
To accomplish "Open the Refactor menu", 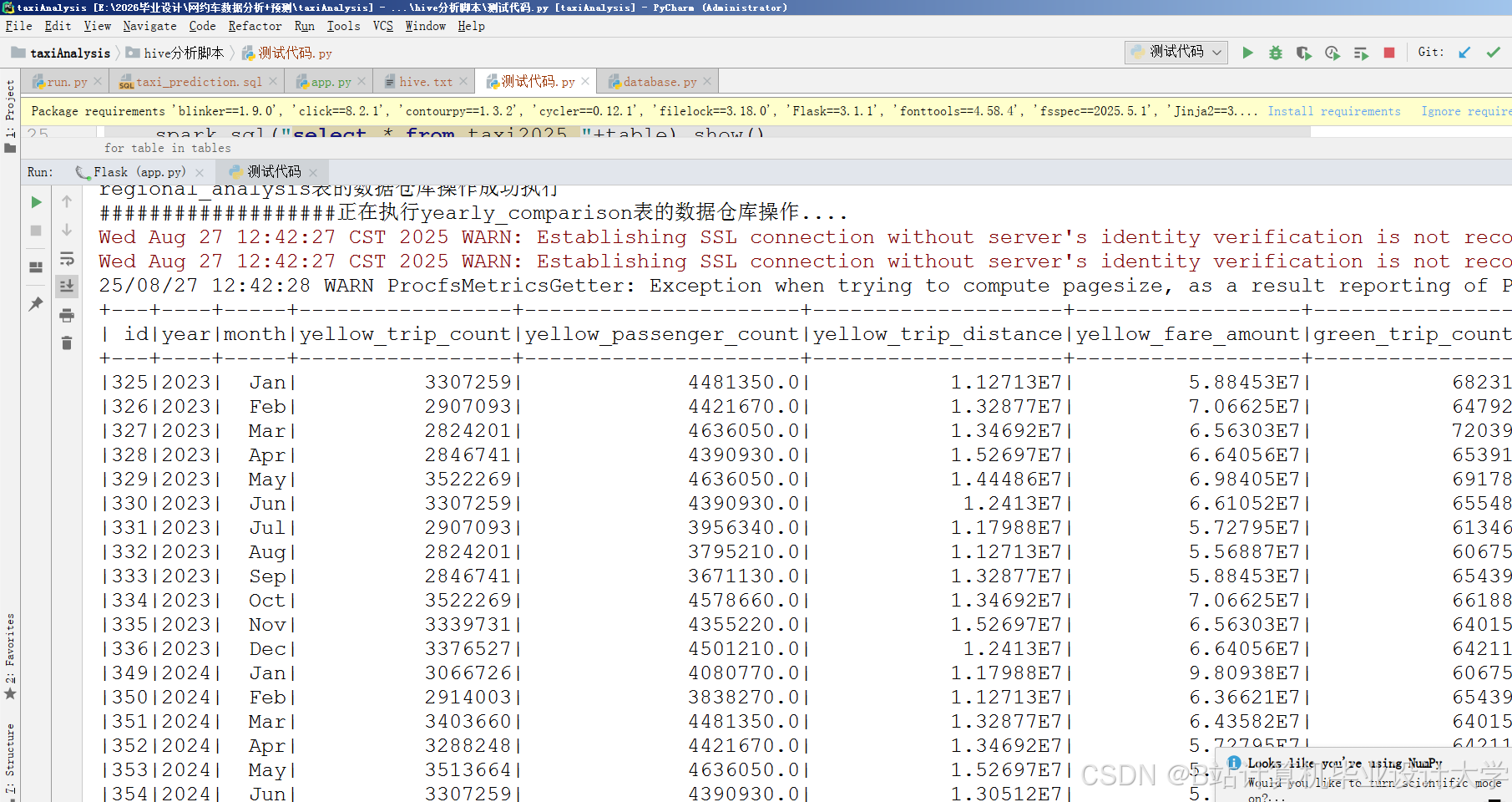I will pos(255,26).
